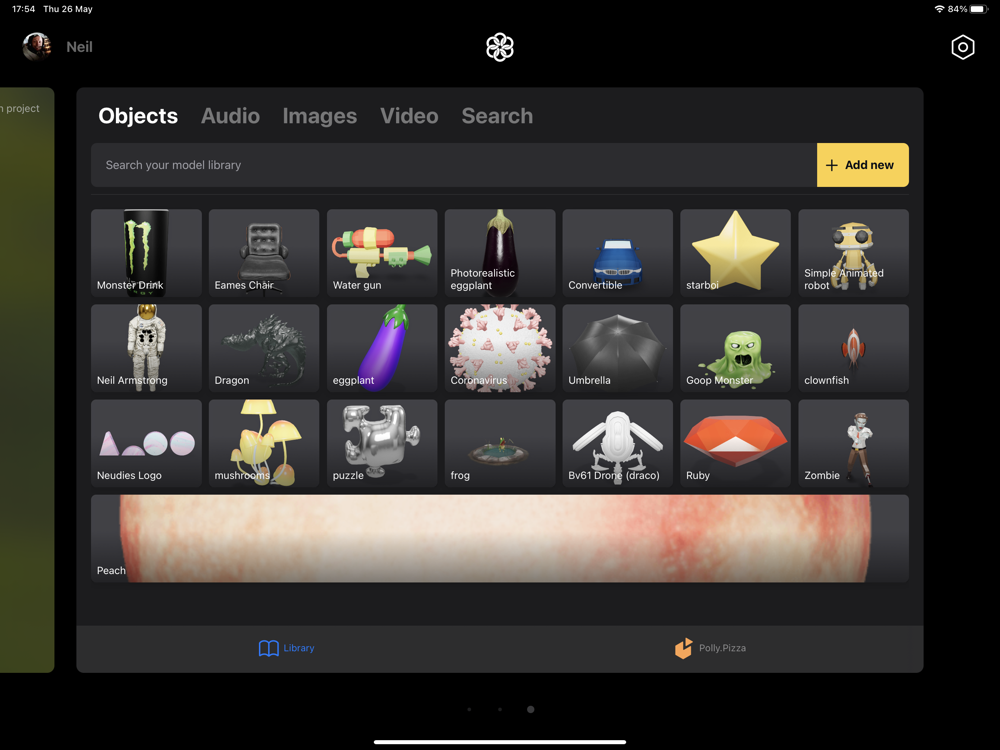This screenshot has height=750, width=1000.
Task: Tap the 17:54 clock in status bar
Action: [24, 9]
